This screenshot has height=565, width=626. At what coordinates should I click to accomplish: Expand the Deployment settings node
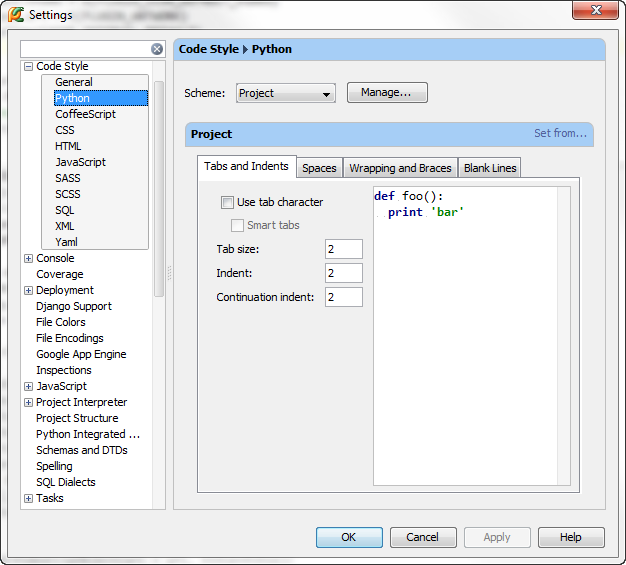pos(28,290)
